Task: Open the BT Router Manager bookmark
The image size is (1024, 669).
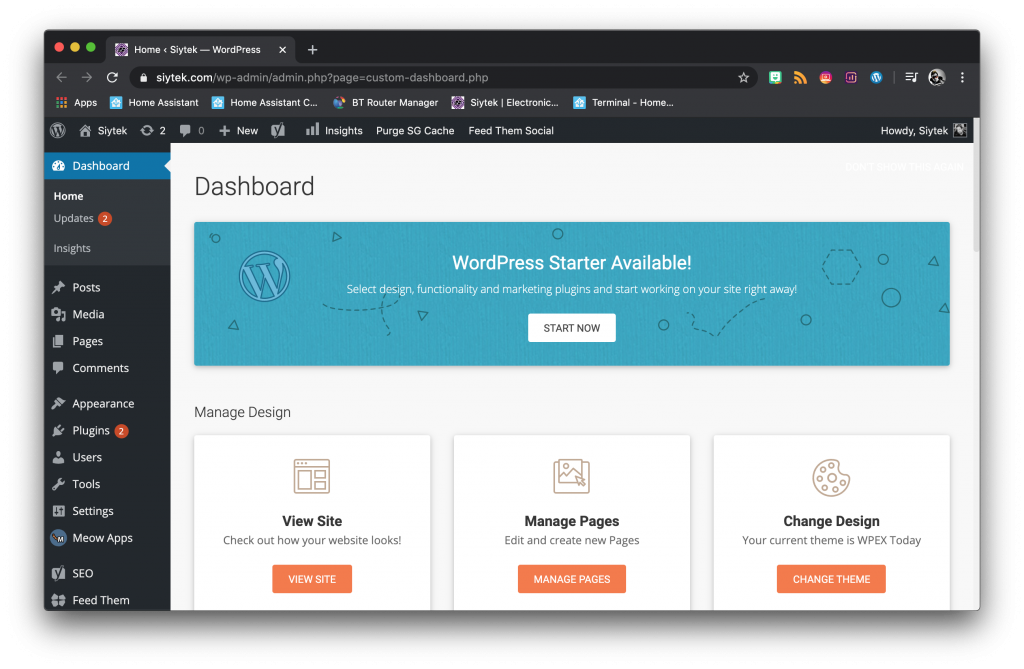Action: point(385,103)
